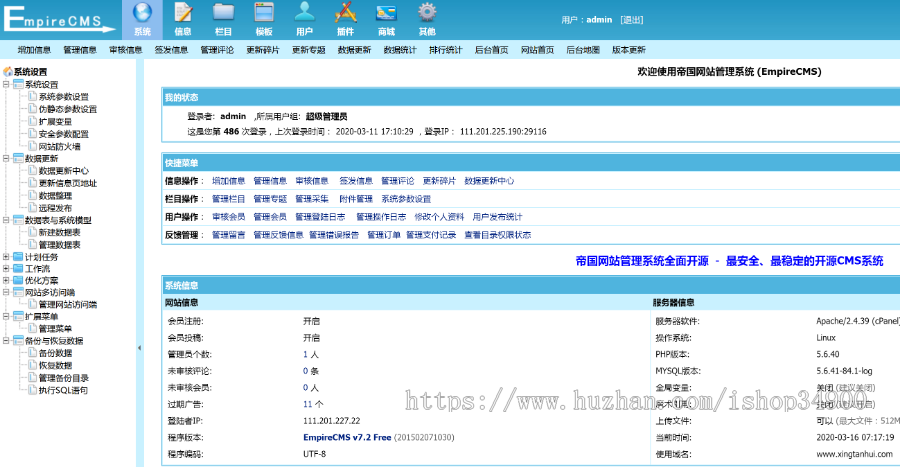Collapse the 网站多访问端 tree folder
Screen dimensions: 900x467
pos(6,292)
